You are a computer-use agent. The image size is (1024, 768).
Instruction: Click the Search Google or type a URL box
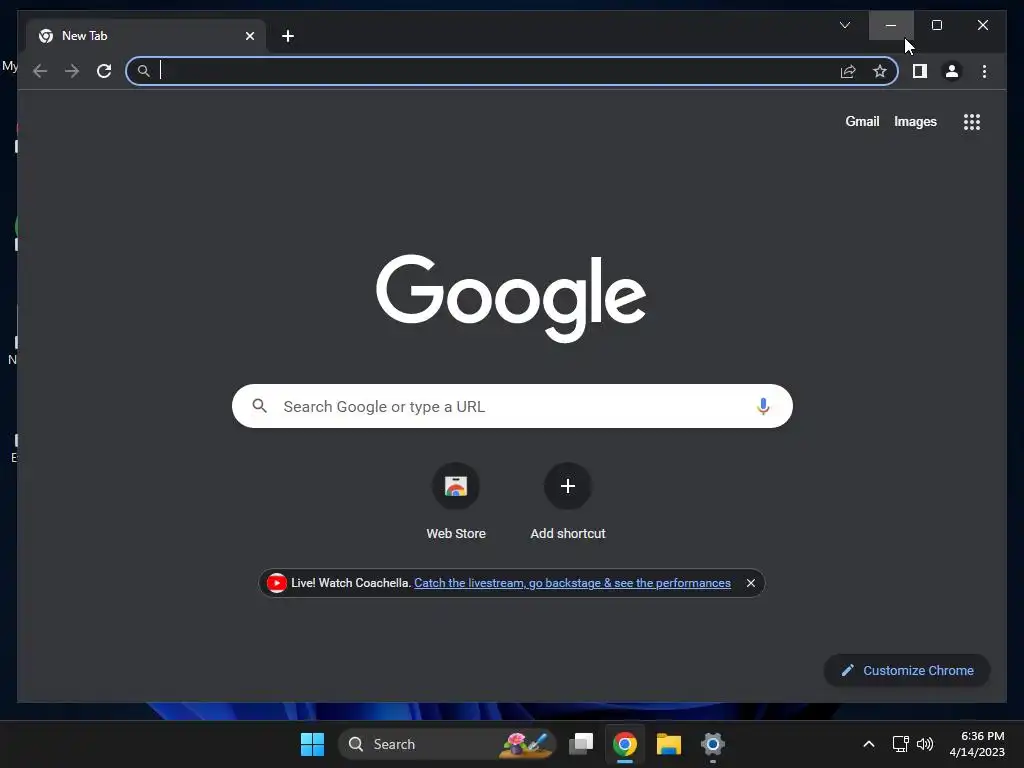pyautogui.click(x=512, y=406)
